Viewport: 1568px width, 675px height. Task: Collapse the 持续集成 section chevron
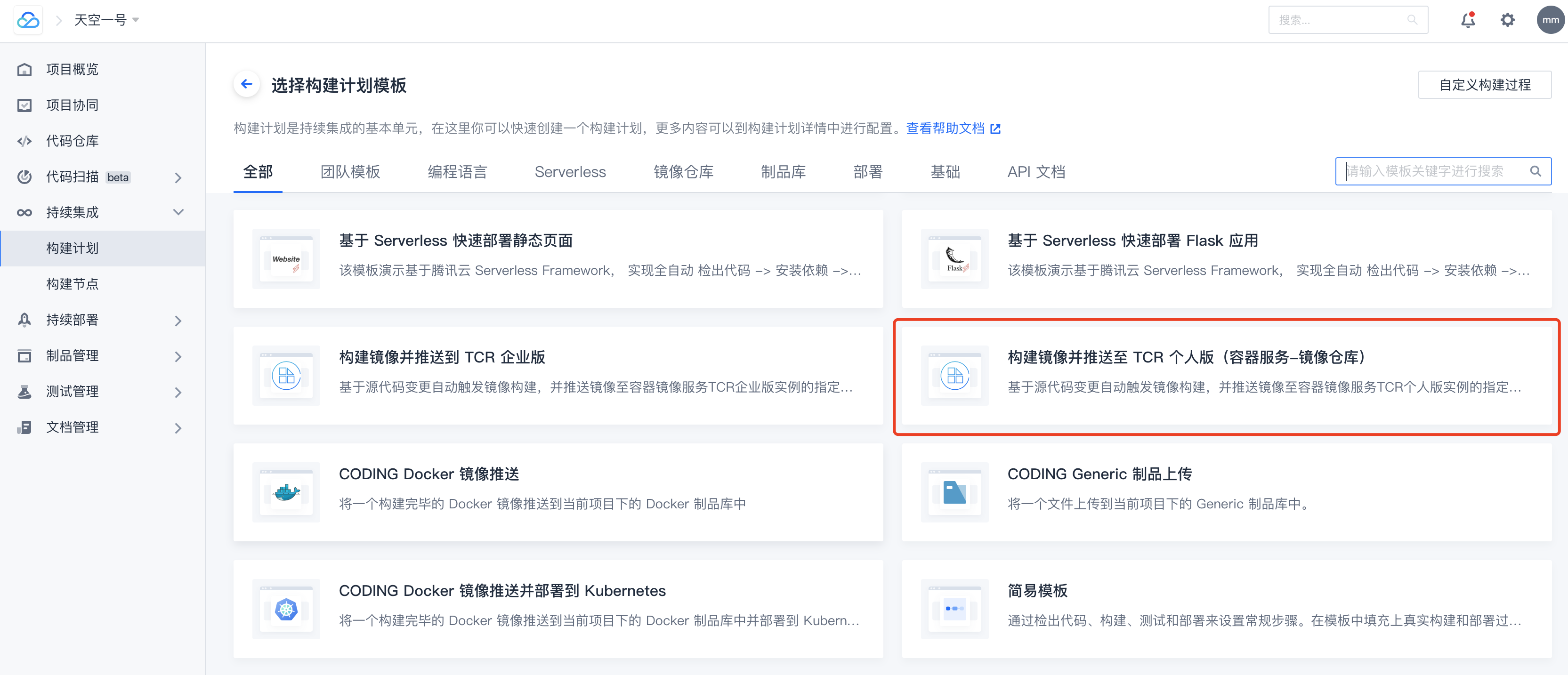[178, 212]
